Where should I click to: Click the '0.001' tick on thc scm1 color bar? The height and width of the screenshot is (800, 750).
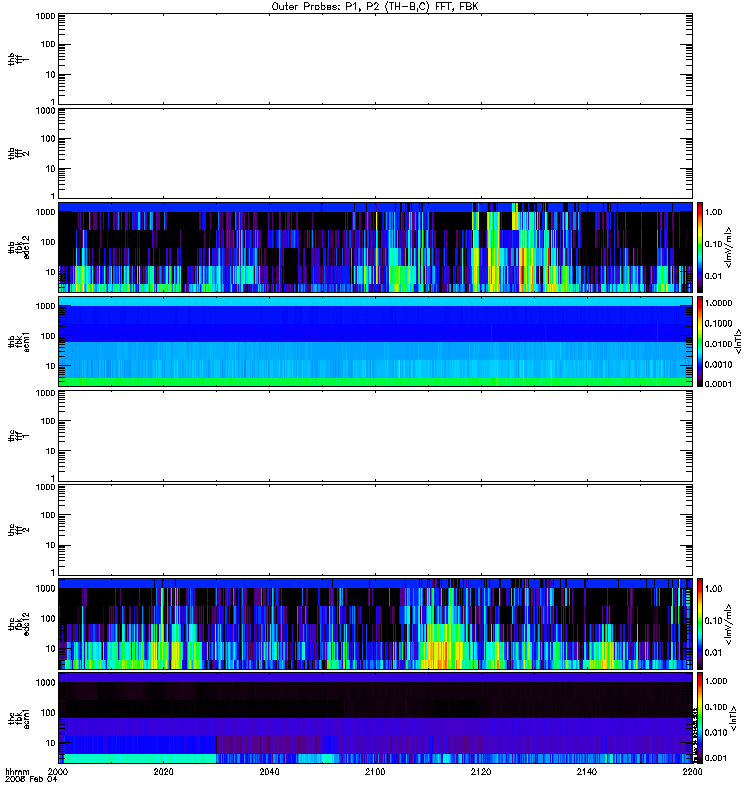point(716,758)
